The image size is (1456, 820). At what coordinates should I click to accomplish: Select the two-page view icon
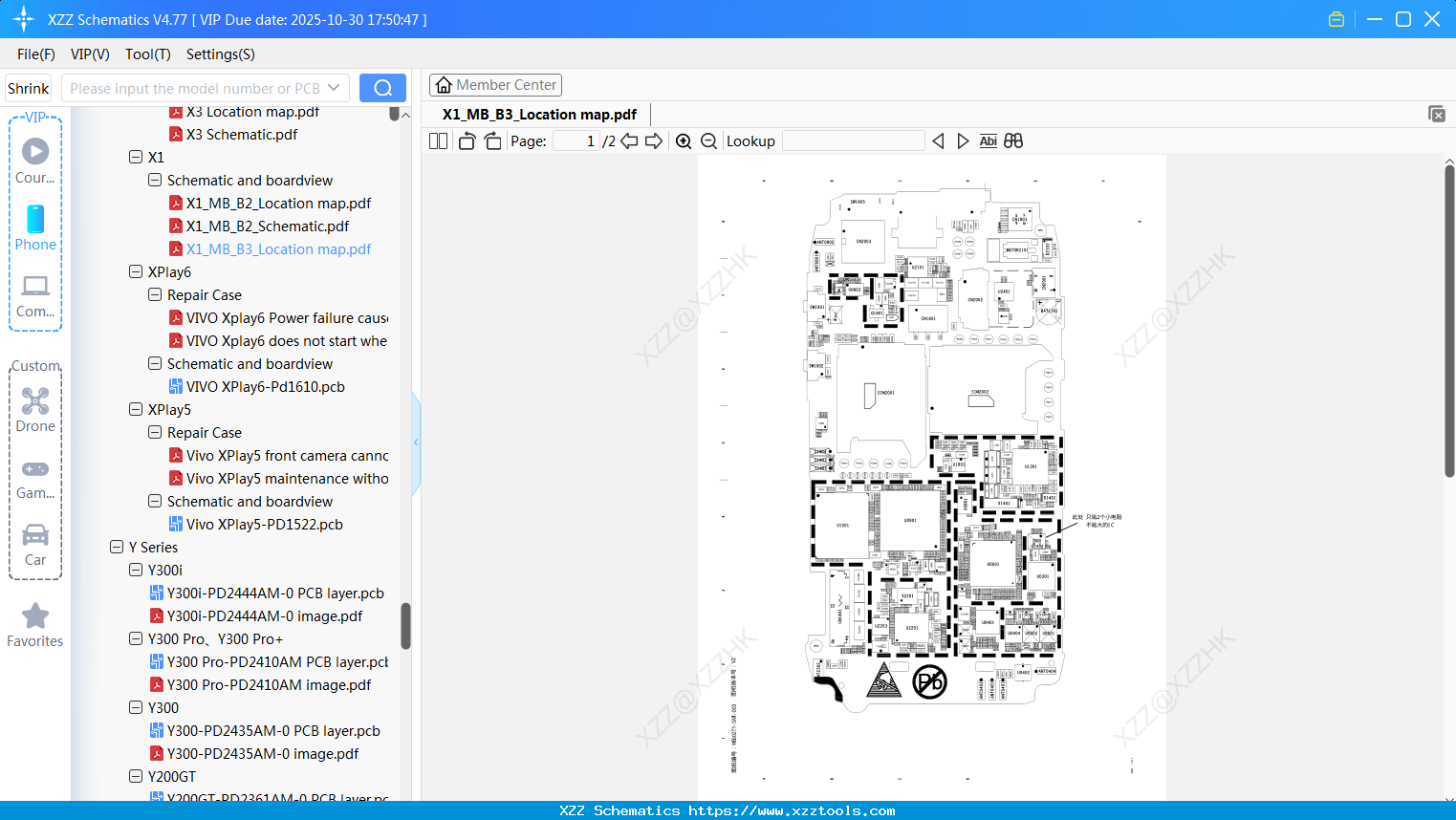(x=437, y=140)
